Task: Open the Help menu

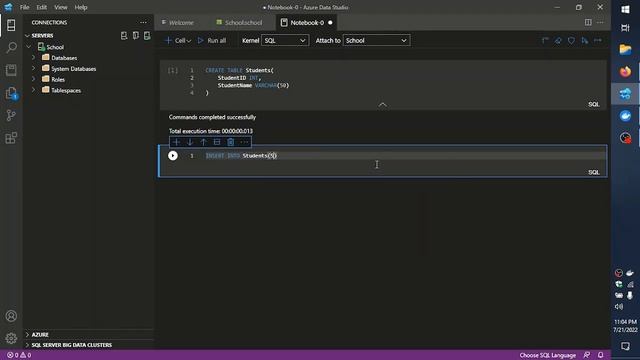Action: (x=81, y=7)
